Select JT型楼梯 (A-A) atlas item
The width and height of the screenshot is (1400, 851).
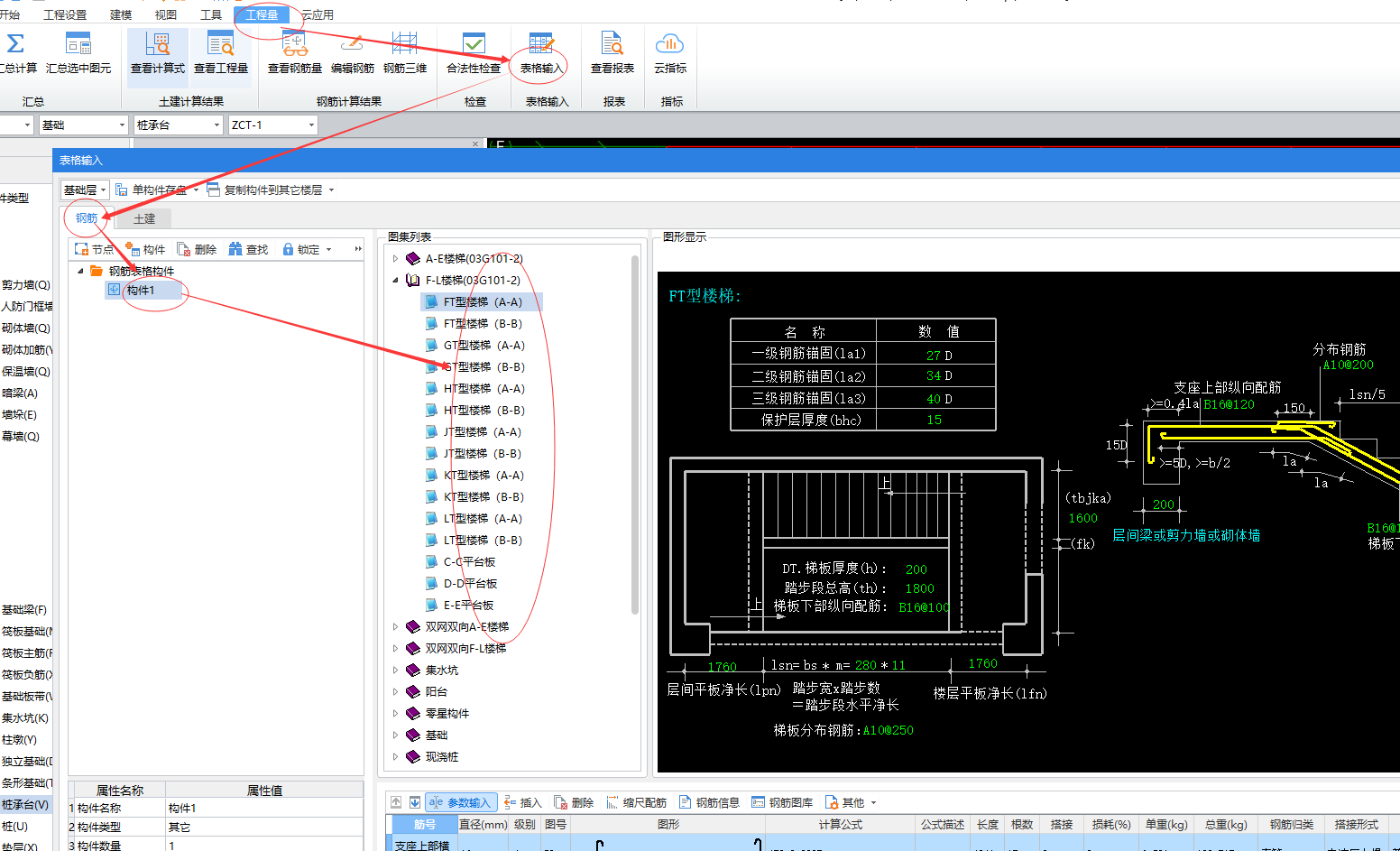pyautogui.click(x=483, y=431)
